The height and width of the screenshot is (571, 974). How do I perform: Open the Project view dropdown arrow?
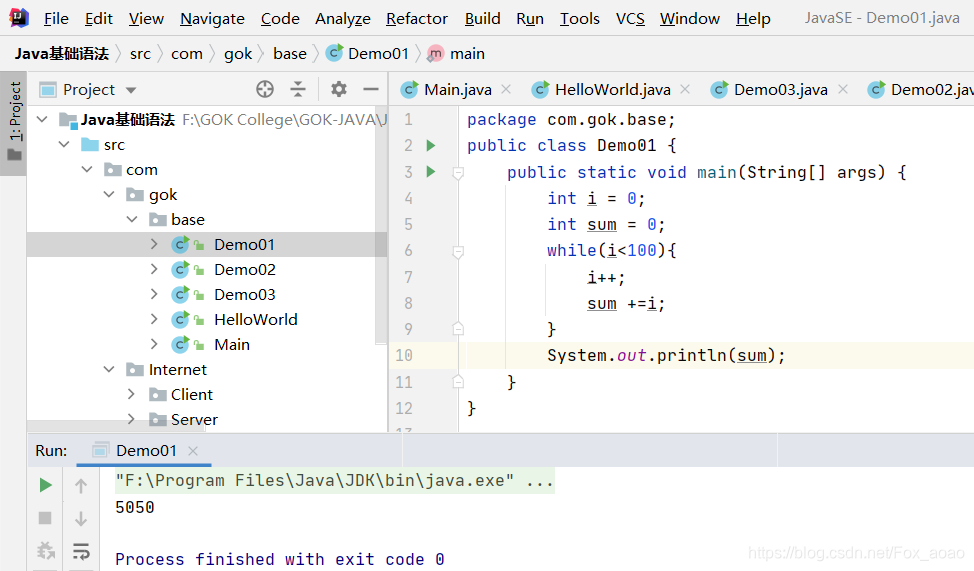pyautogui.click(x=130, y=90)
